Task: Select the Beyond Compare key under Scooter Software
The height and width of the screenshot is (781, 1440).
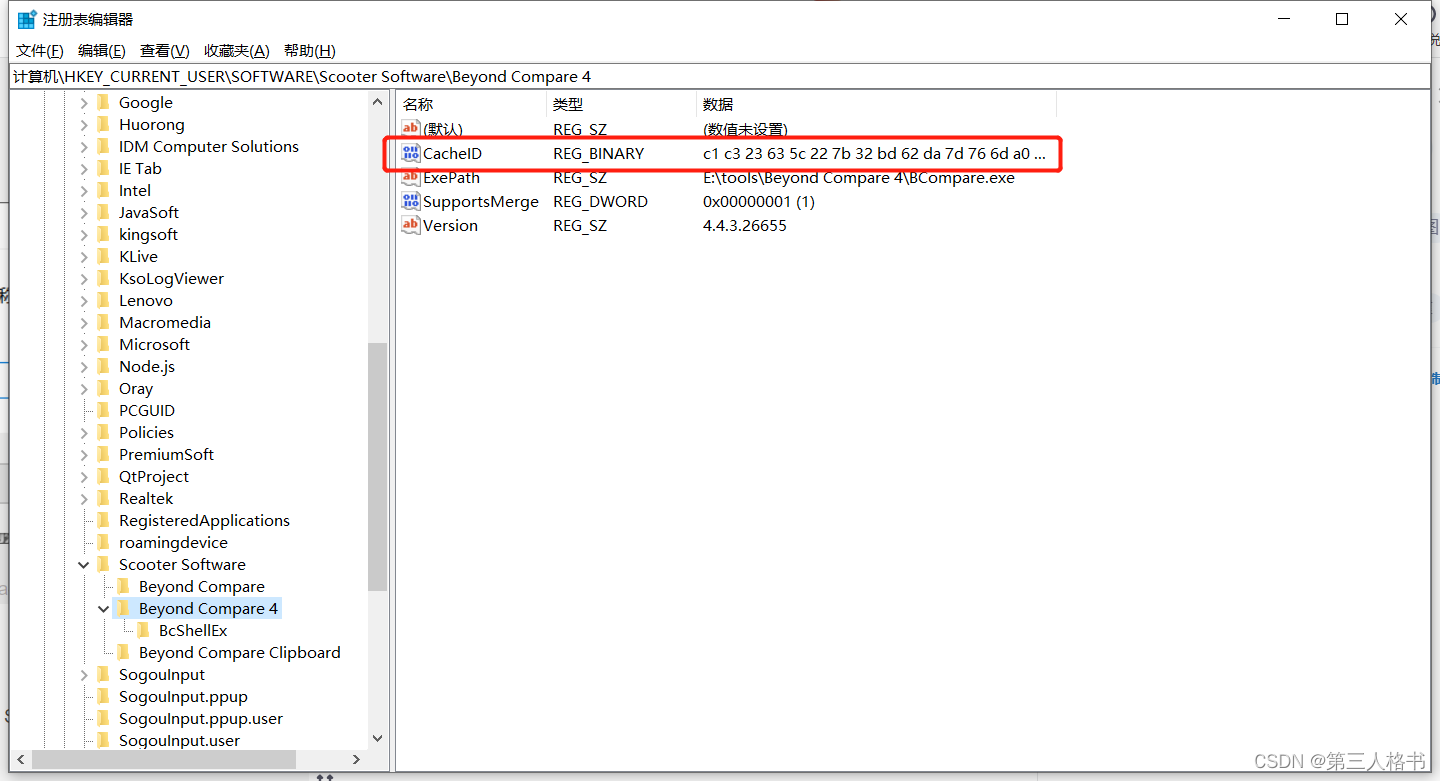Action: pyautogui.click(x=202, y=587)
